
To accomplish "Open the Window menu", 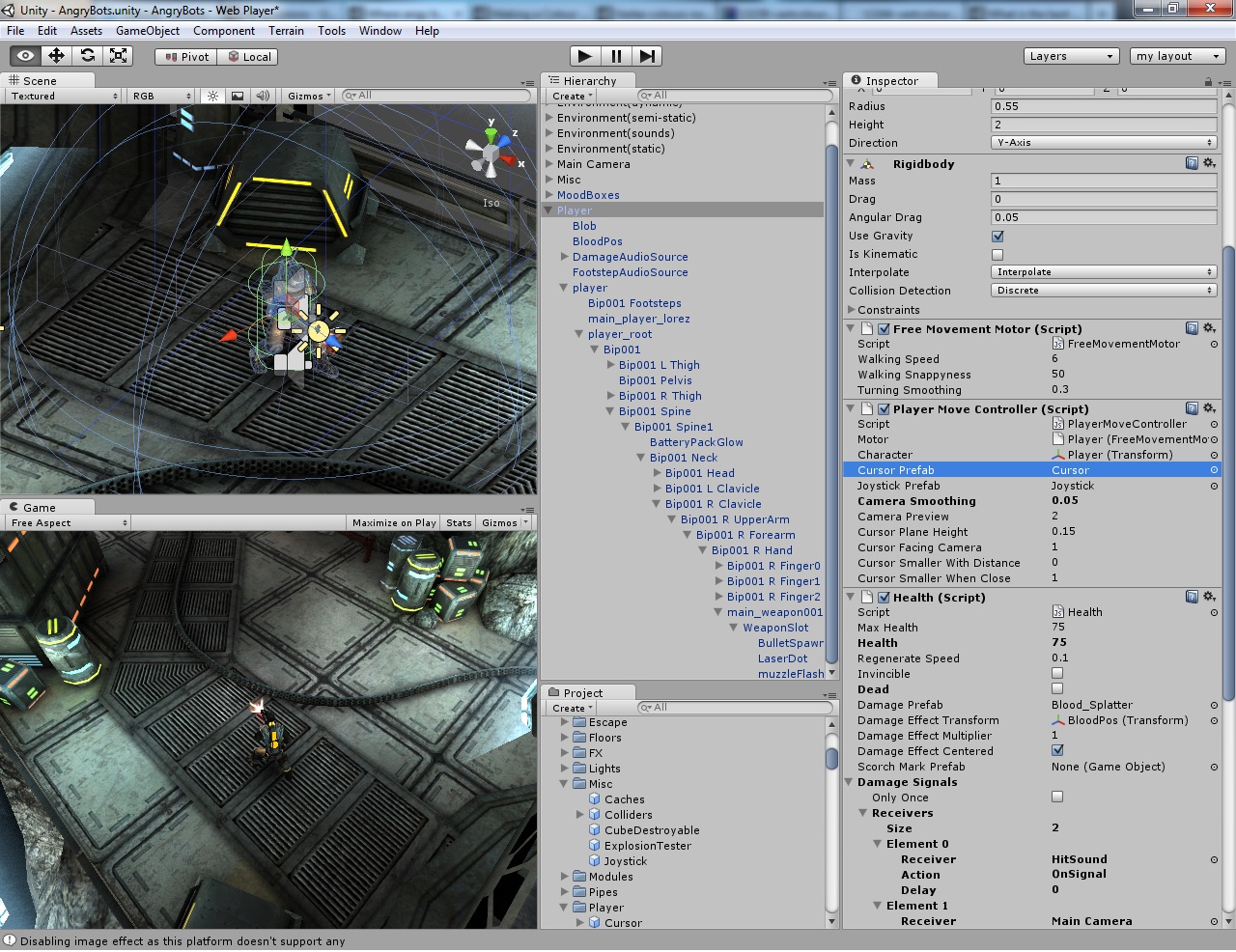I will pos(380,31).
